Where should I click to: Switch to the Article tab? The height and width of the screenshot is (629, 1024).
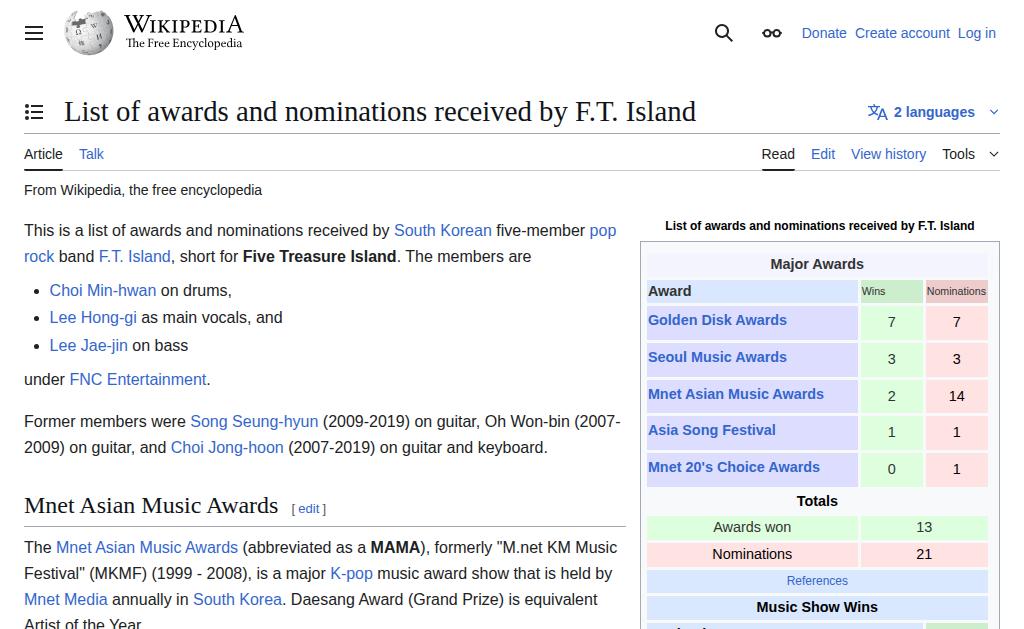tap(43, 154)
